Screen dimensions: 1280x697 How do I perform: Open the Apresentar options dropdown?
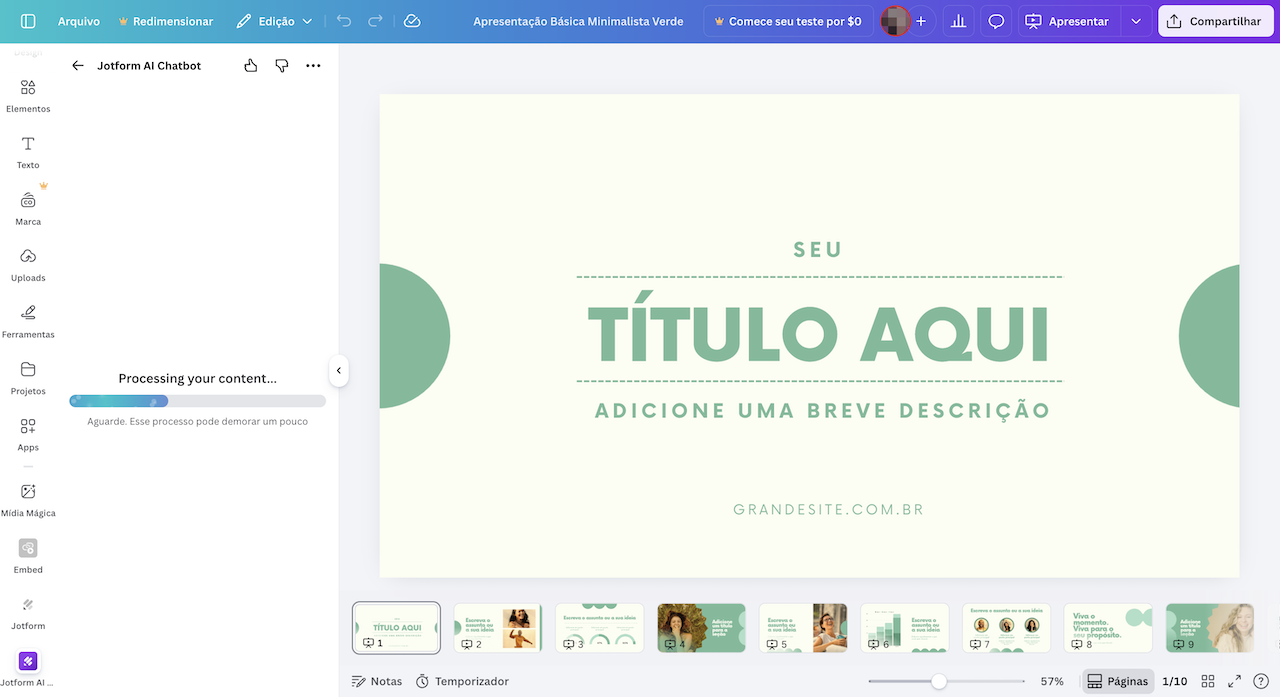coord(1134,20)
